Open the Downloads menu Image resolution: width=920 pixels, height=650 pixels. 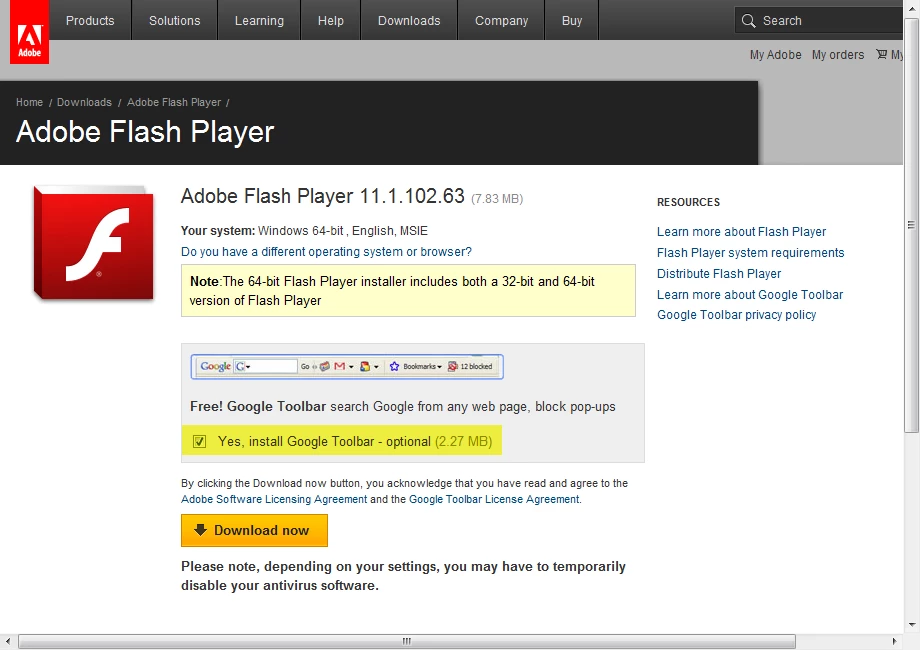pyautogui.click(x=409, y=21)
